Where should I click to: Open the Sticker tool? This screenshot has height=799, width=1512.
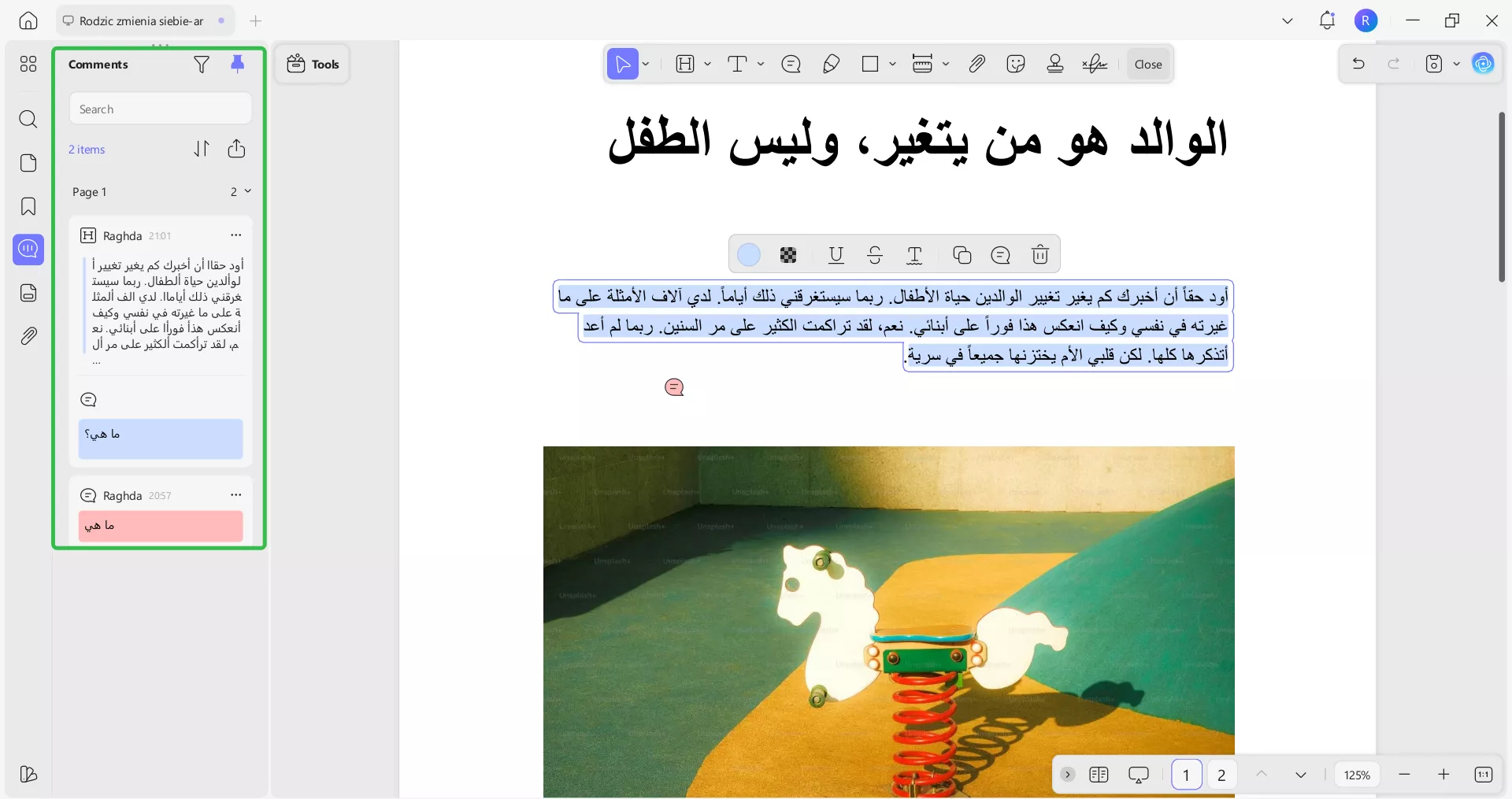(x=1016, y=64)
